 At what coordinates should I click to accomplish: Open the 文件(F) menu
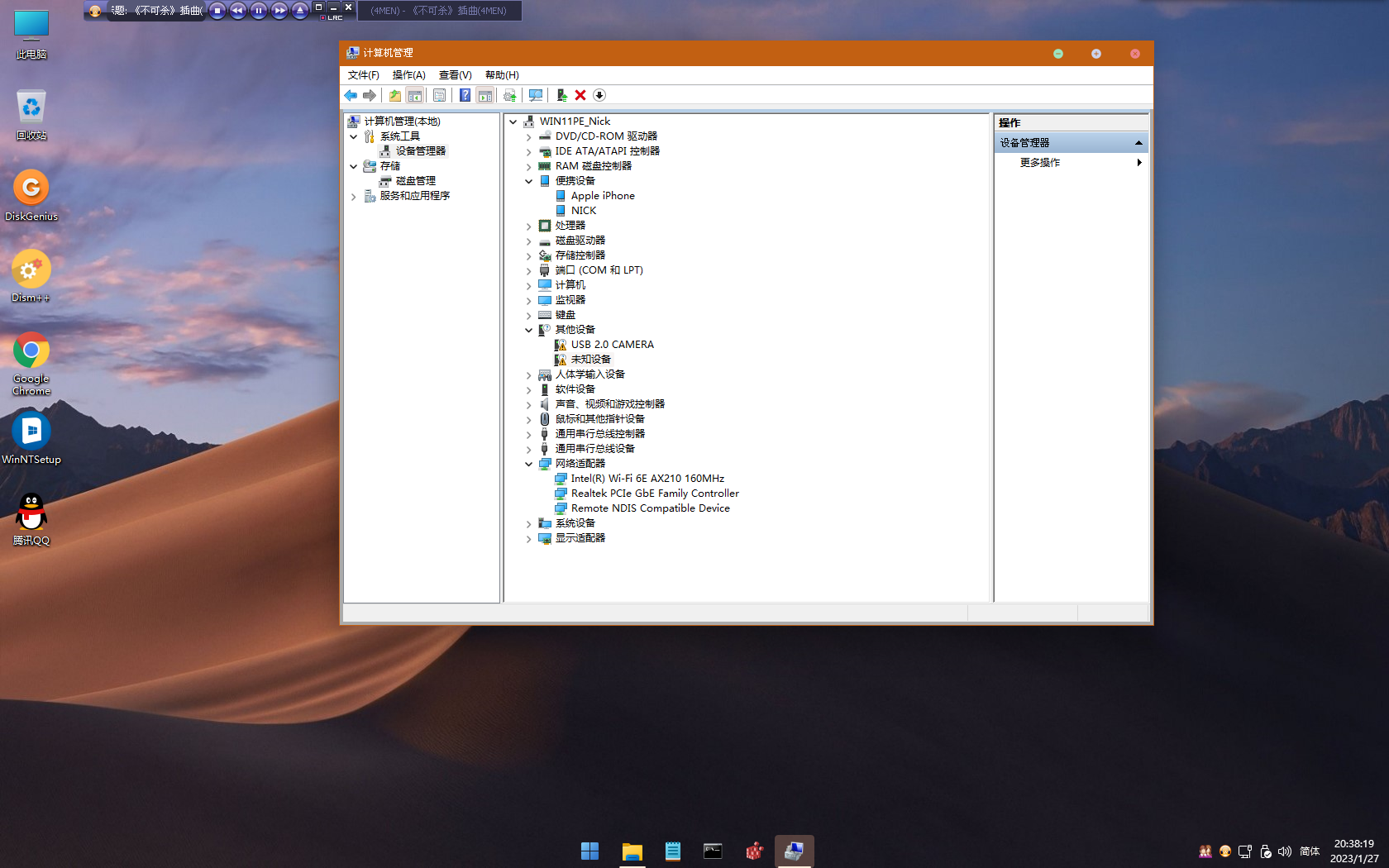[x=363, y=75]
